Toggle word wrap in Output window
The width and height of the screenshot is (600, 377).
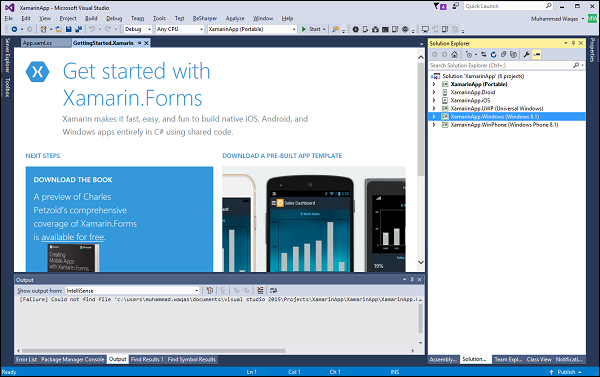coord(273,291)
